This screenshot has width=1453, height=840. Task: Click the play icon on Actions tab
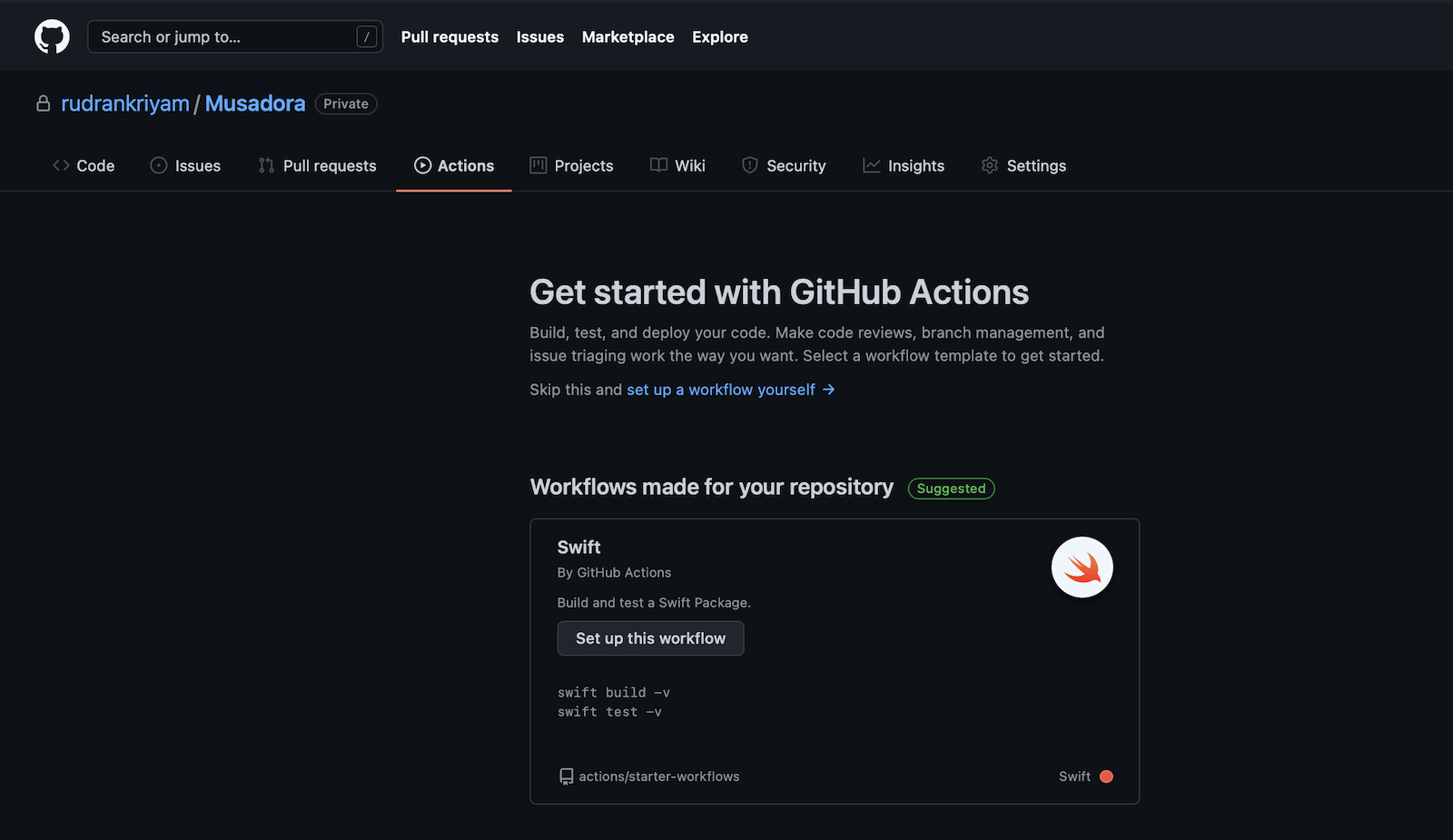pyautogui.click(x=422, y=165)
